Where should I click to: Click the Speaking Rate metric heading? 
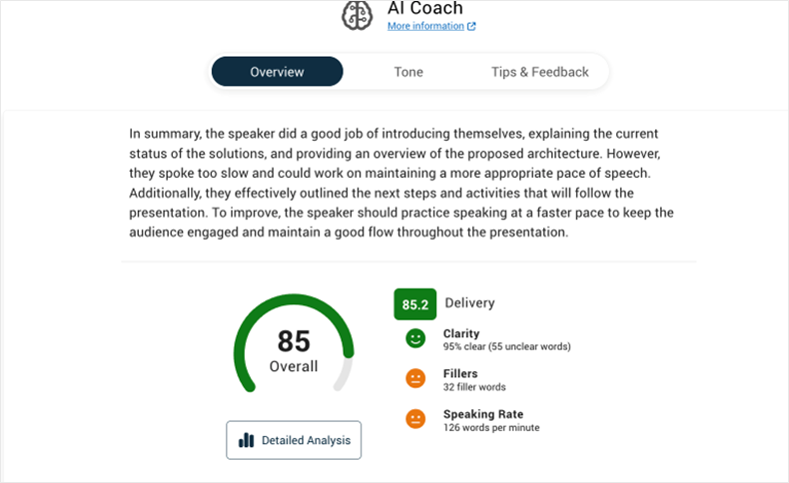pyautogui.click(x=483, y=414)
